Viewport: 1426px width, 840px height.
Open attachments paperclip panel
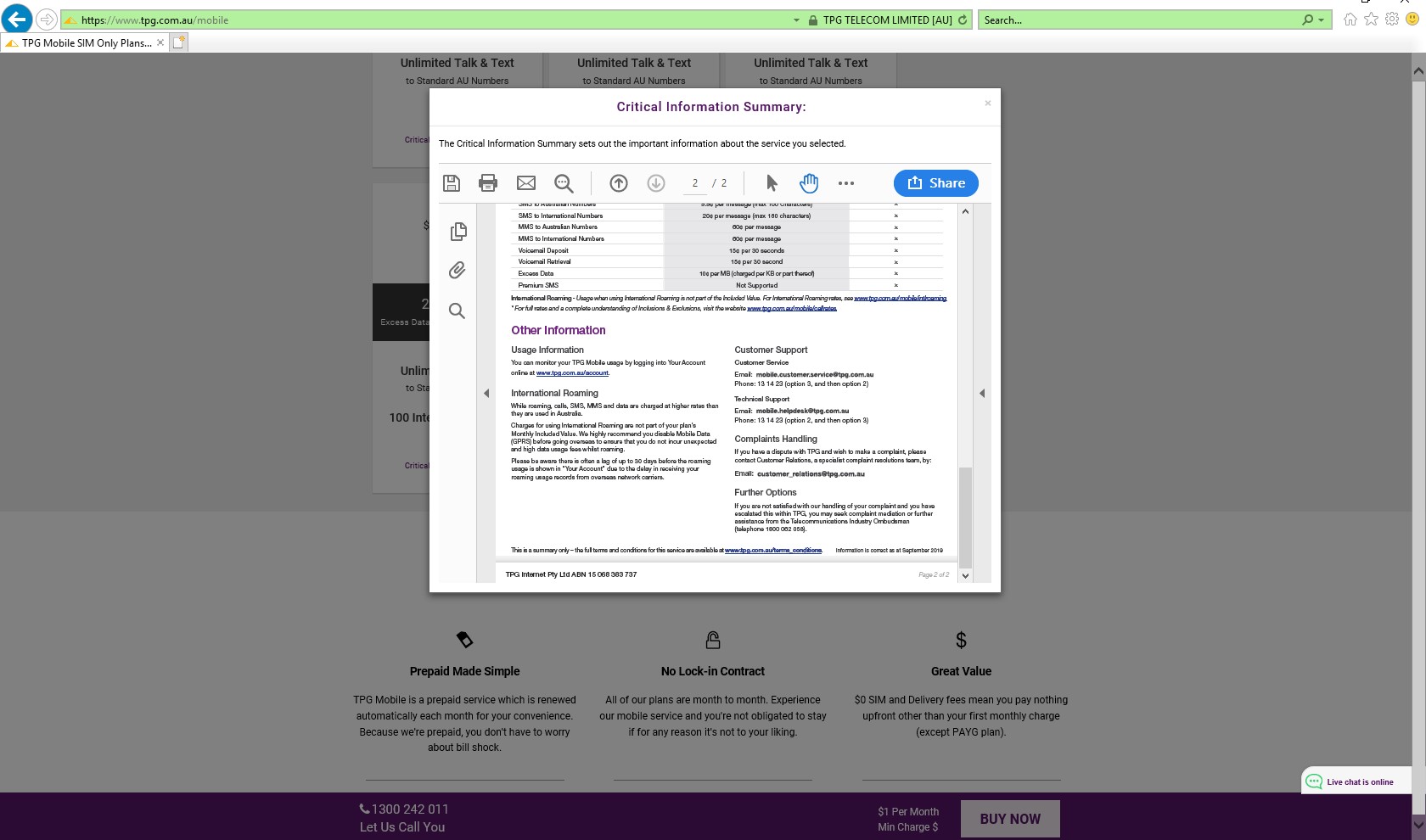(457, 271)
